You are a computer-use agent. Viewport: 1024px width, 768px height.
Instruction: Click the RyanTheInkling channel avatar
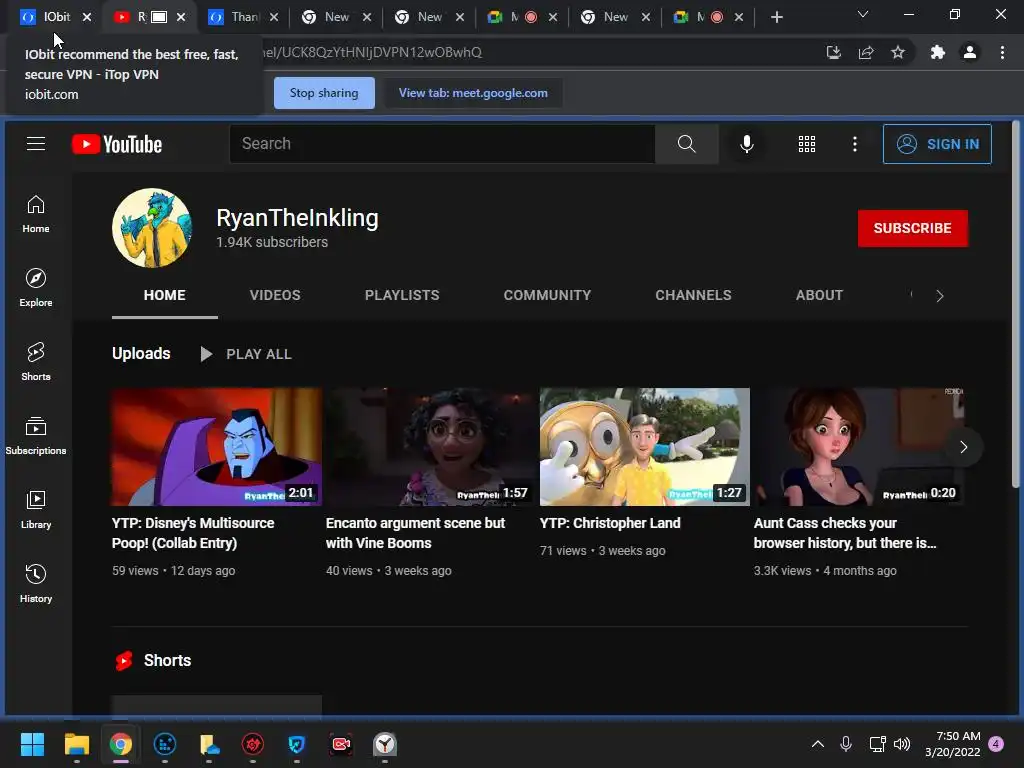pyautogui.click(x=152, y=228)
